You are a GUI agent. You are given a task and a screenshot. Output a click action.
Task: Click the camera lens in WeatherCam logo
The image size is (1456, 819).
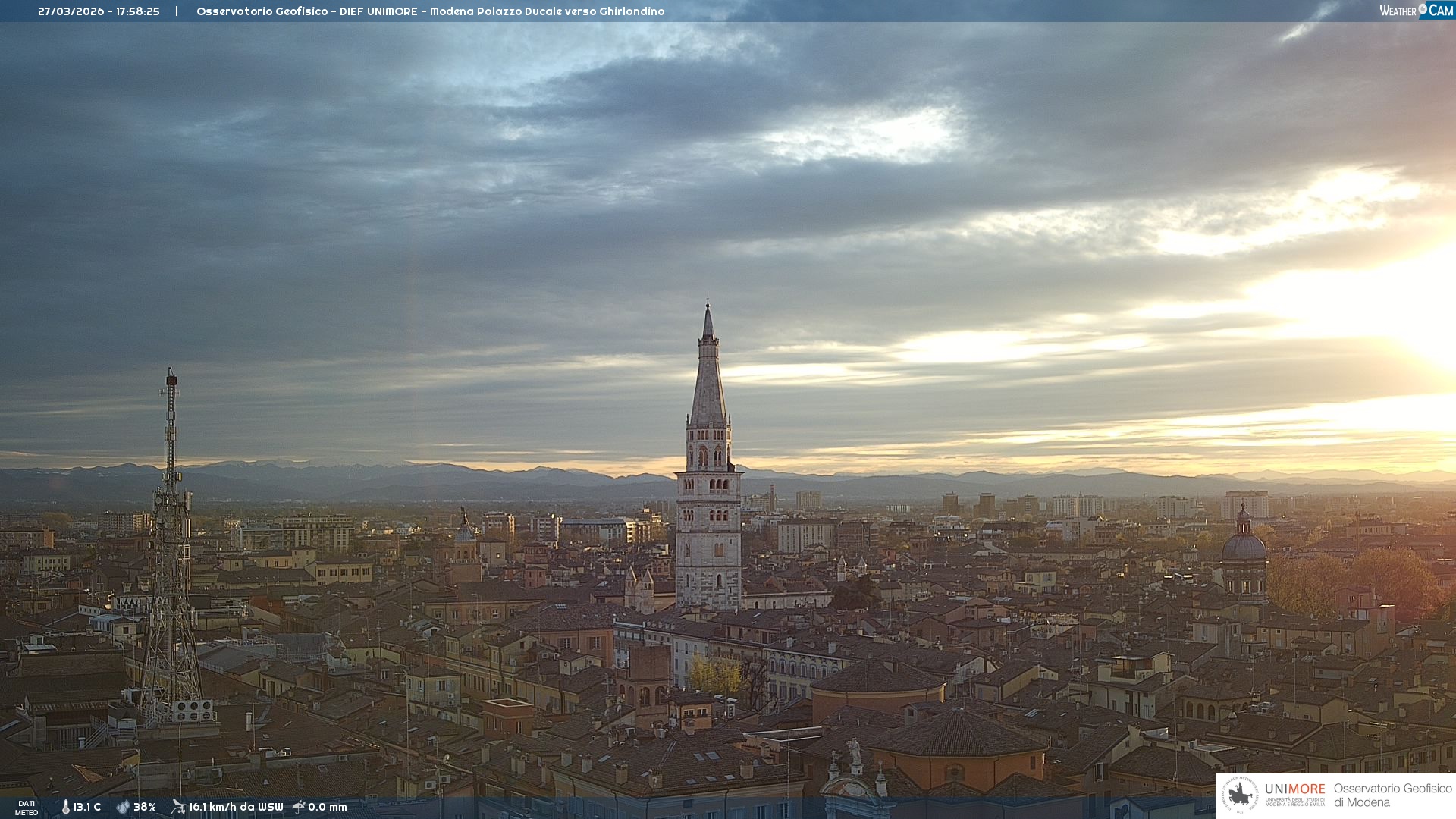[1423, 9]
